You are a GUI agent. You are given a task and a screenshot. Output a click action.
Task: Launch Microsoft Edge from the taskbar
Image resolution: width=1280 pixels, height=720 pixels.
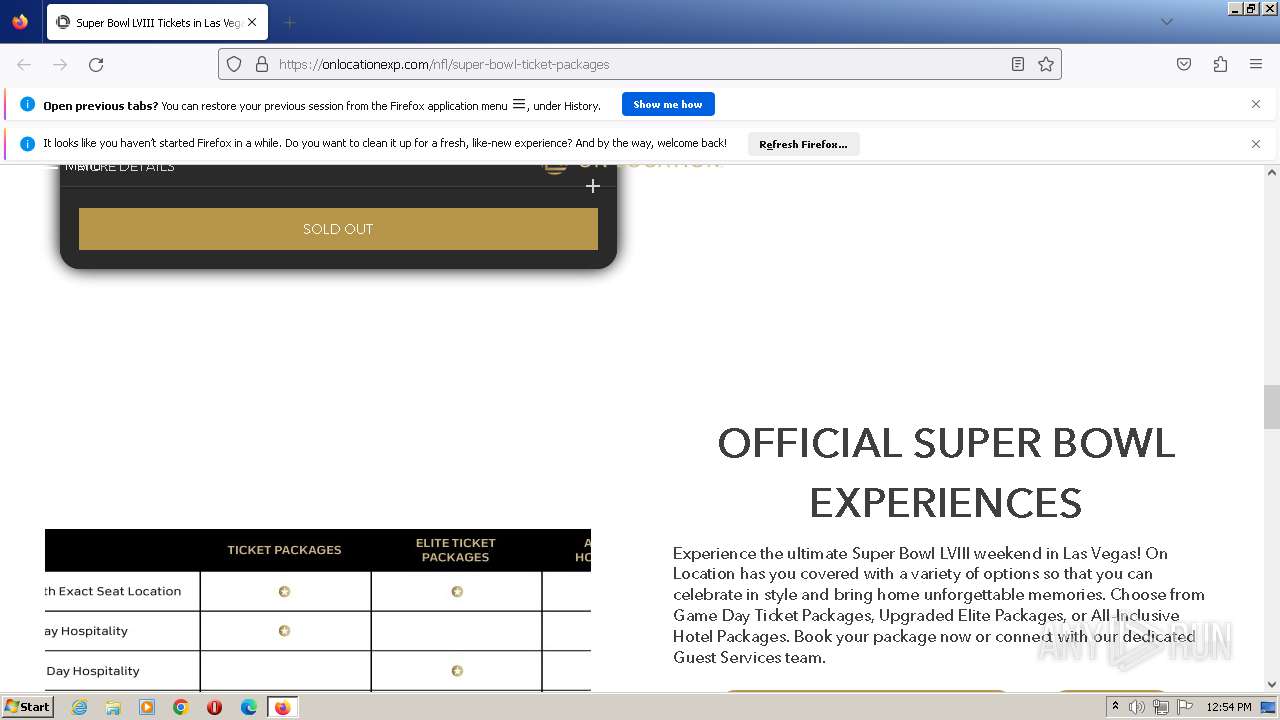pyautogui.click(x=248, y=707)
